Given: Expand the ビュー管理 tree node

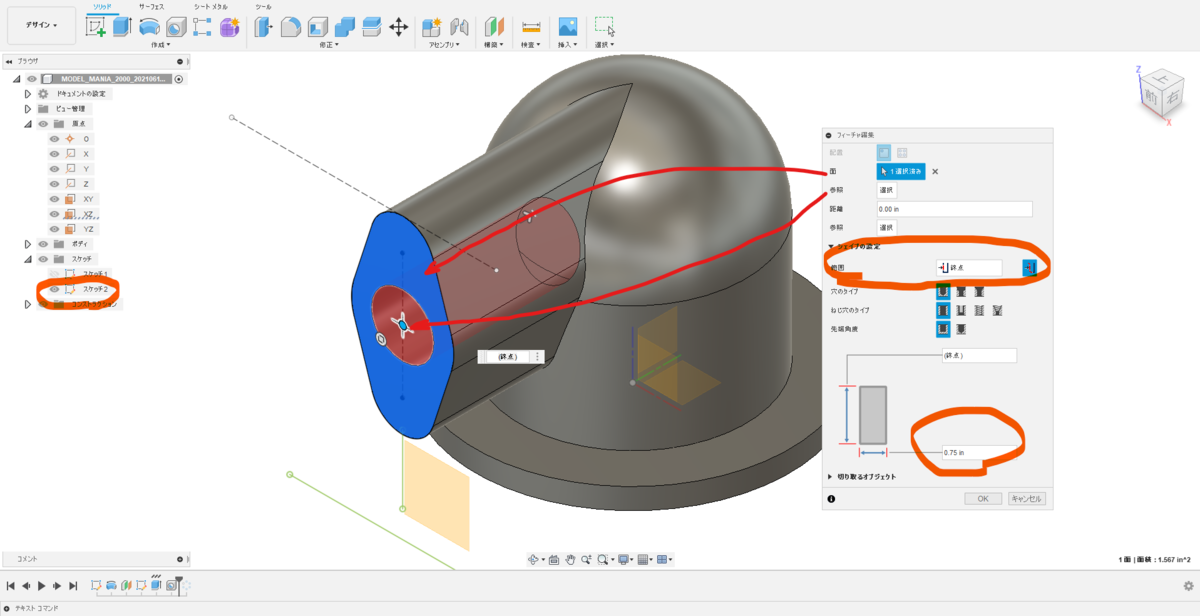Looking at the screenshot, I should tap(28, 109).
